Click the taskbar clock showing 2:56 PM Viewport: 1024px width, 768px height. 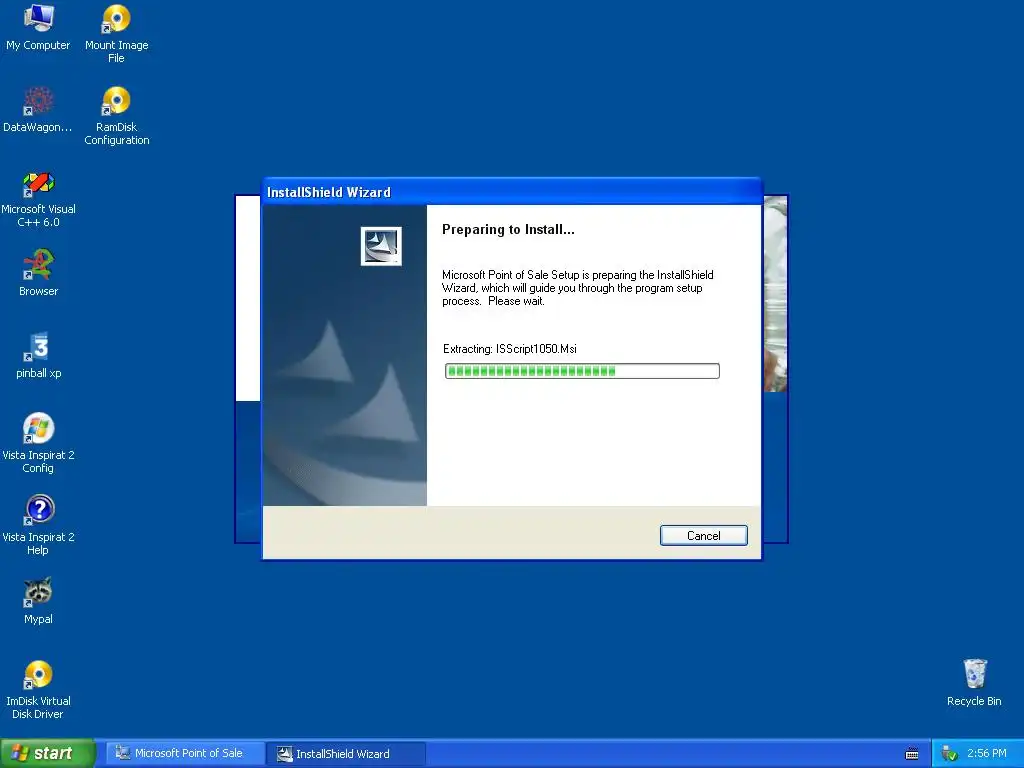coord(987,753)
